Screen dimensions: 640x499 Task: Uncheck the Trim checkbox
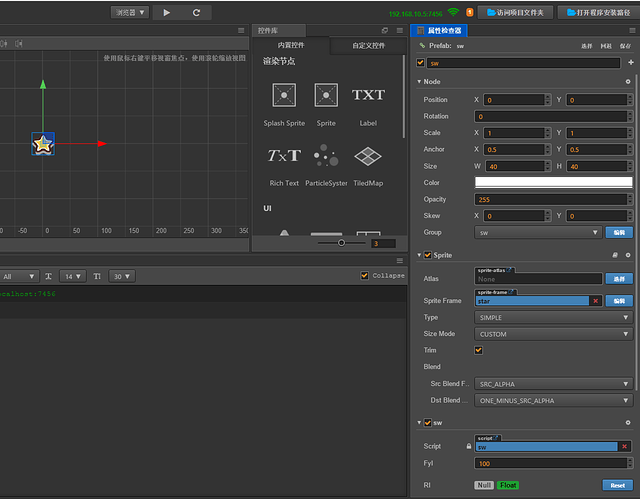[x=479, y=350]
